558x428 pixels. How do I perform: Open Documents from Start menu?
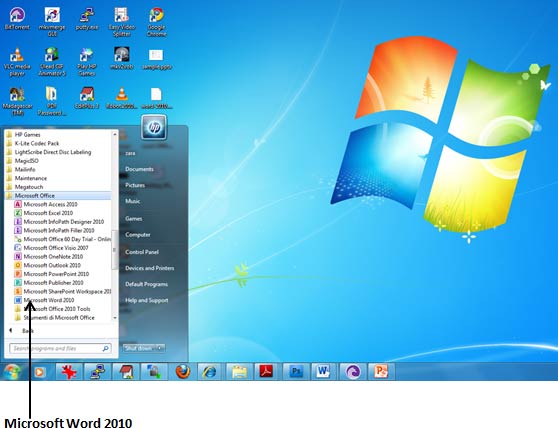pyautogui.click(x=139, y=169)
